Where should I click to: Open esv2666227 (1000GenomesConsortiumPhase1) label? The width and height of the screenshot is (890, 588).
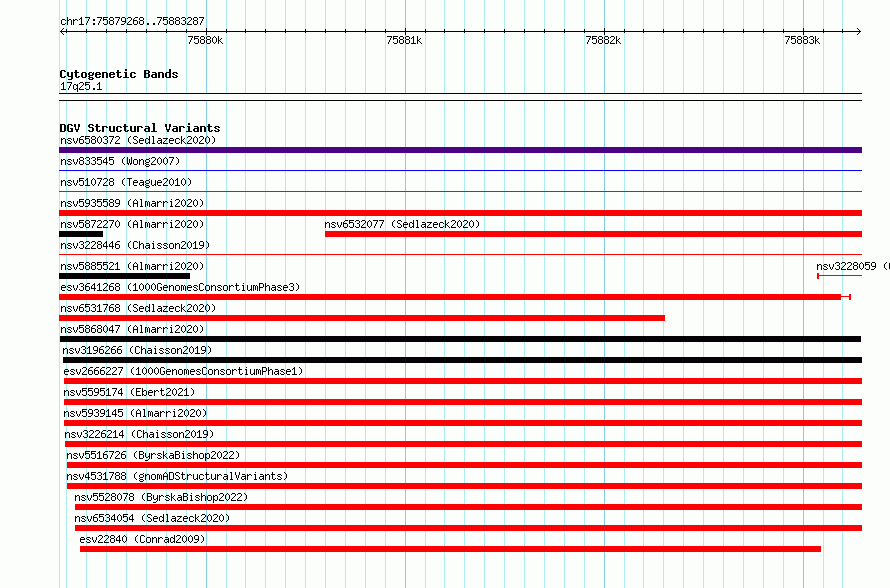coord(183,371)
